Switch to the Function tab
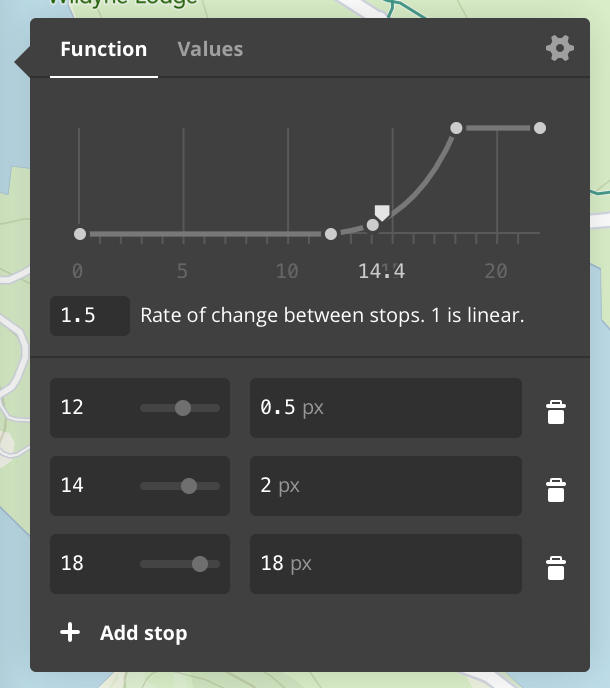Screen dimensions: 610x688 point(103,49)
